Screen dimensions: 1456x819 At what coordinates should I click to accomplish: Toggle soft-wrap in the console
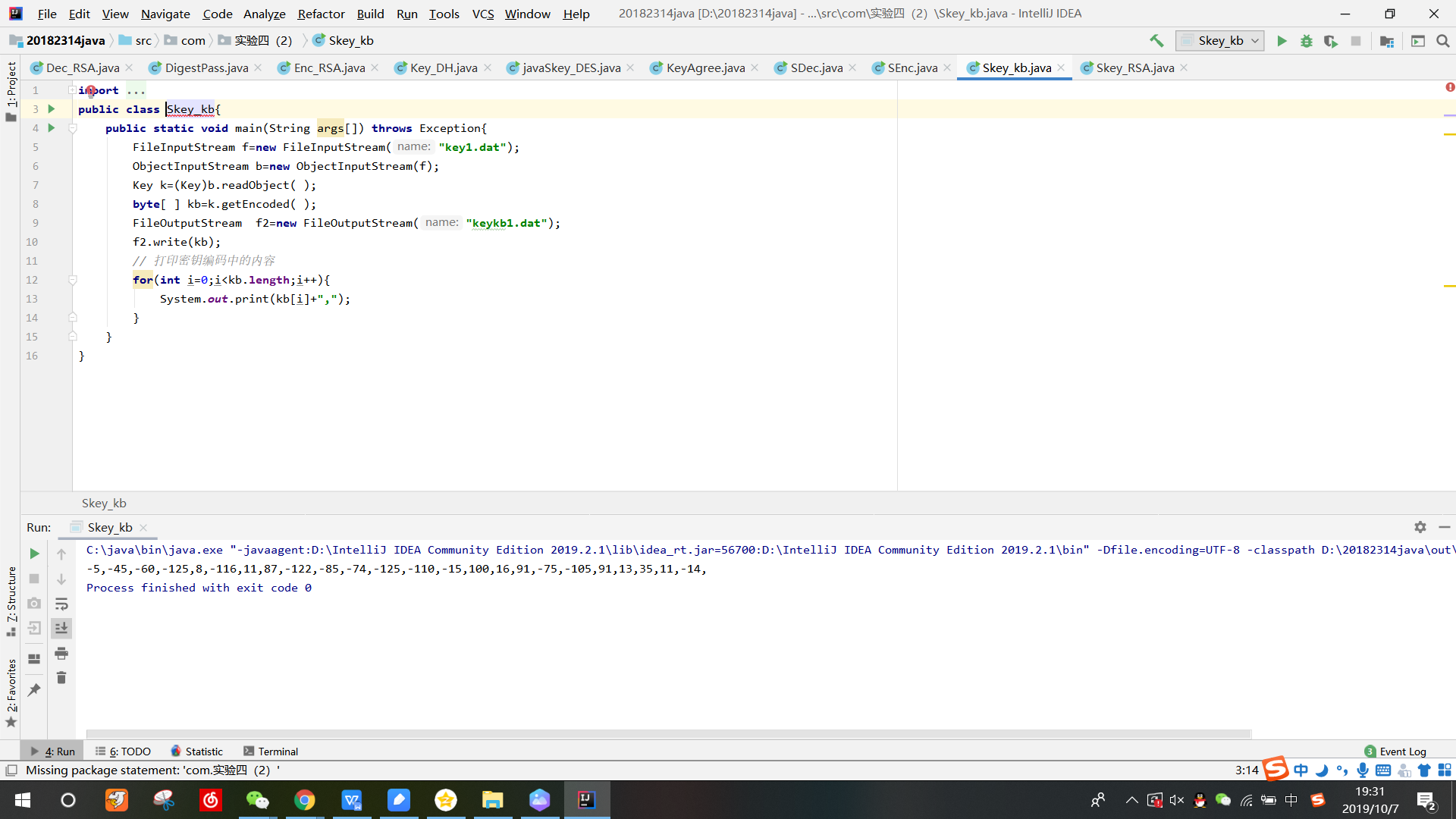coord(61,604)
